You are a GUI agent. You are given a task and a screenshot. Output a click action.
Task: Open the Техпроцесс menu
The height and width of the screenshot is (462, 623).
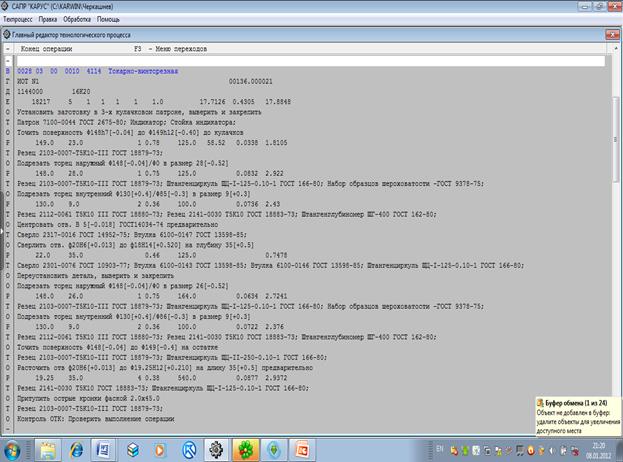coord(18,19)
